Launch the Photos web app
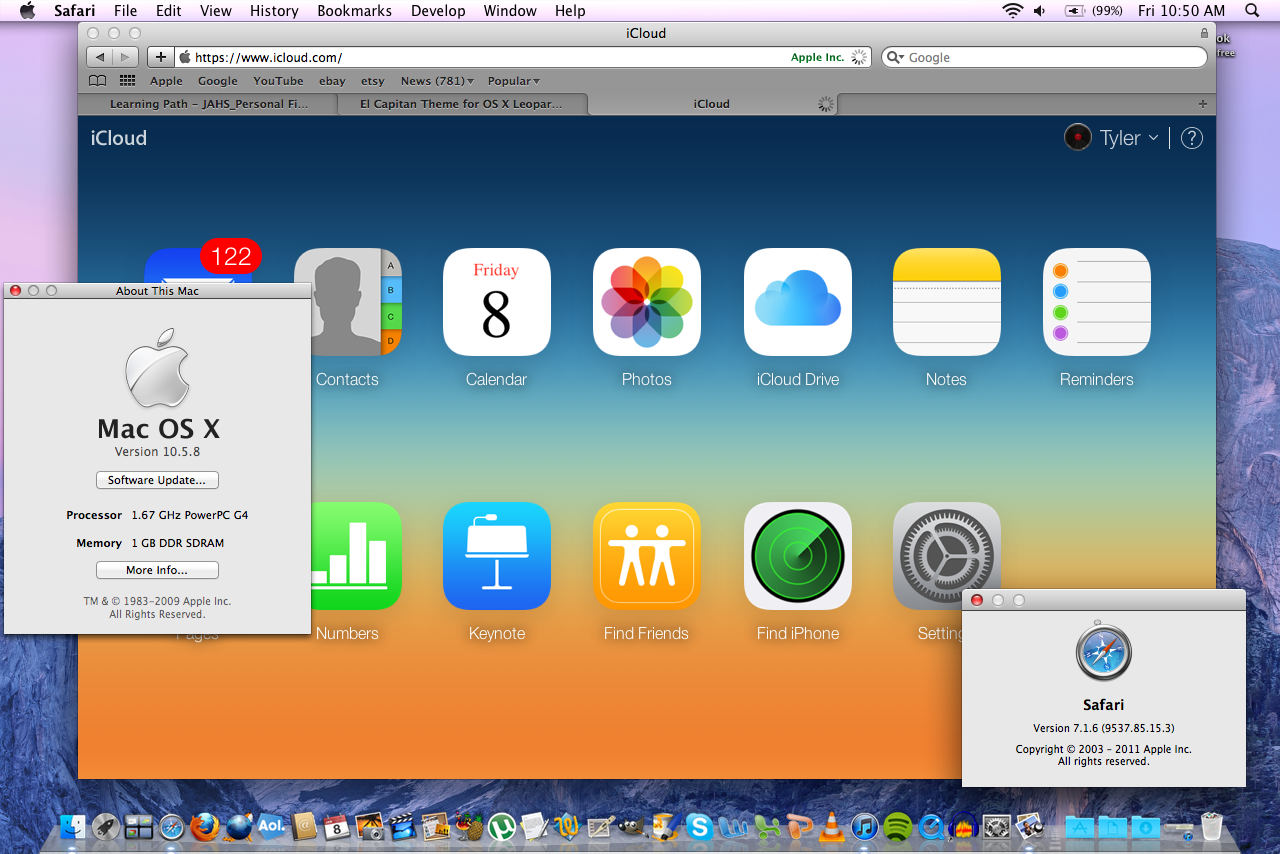This screenshot has width=1280, height=854. pos(647,302)
